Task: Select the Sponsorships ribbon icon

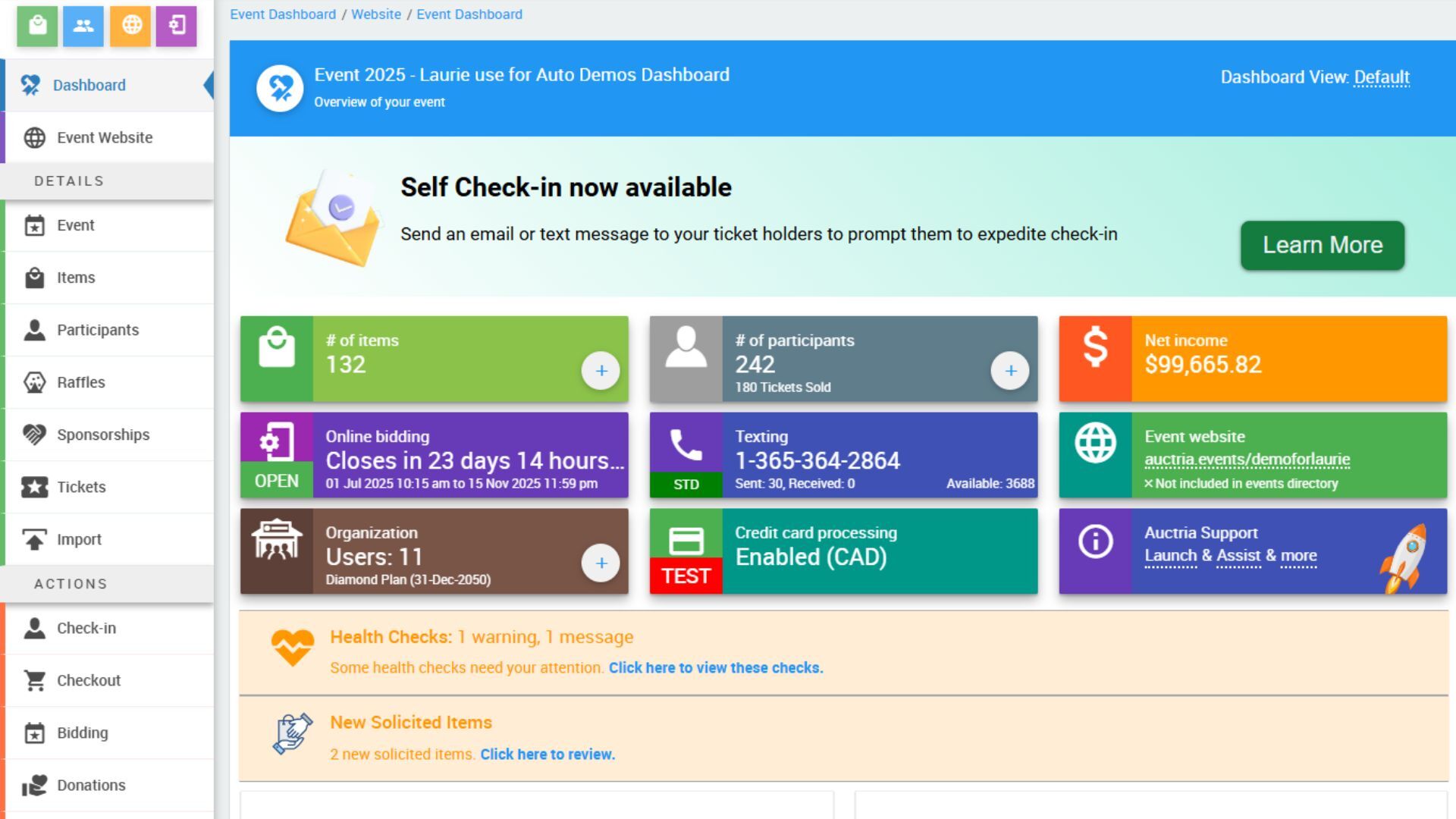Action: point(33,435)
